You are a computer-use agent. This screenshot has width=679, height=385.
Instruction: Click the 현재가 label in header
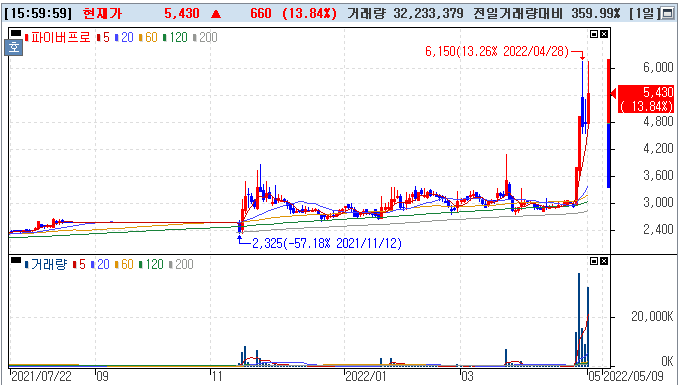103,13
